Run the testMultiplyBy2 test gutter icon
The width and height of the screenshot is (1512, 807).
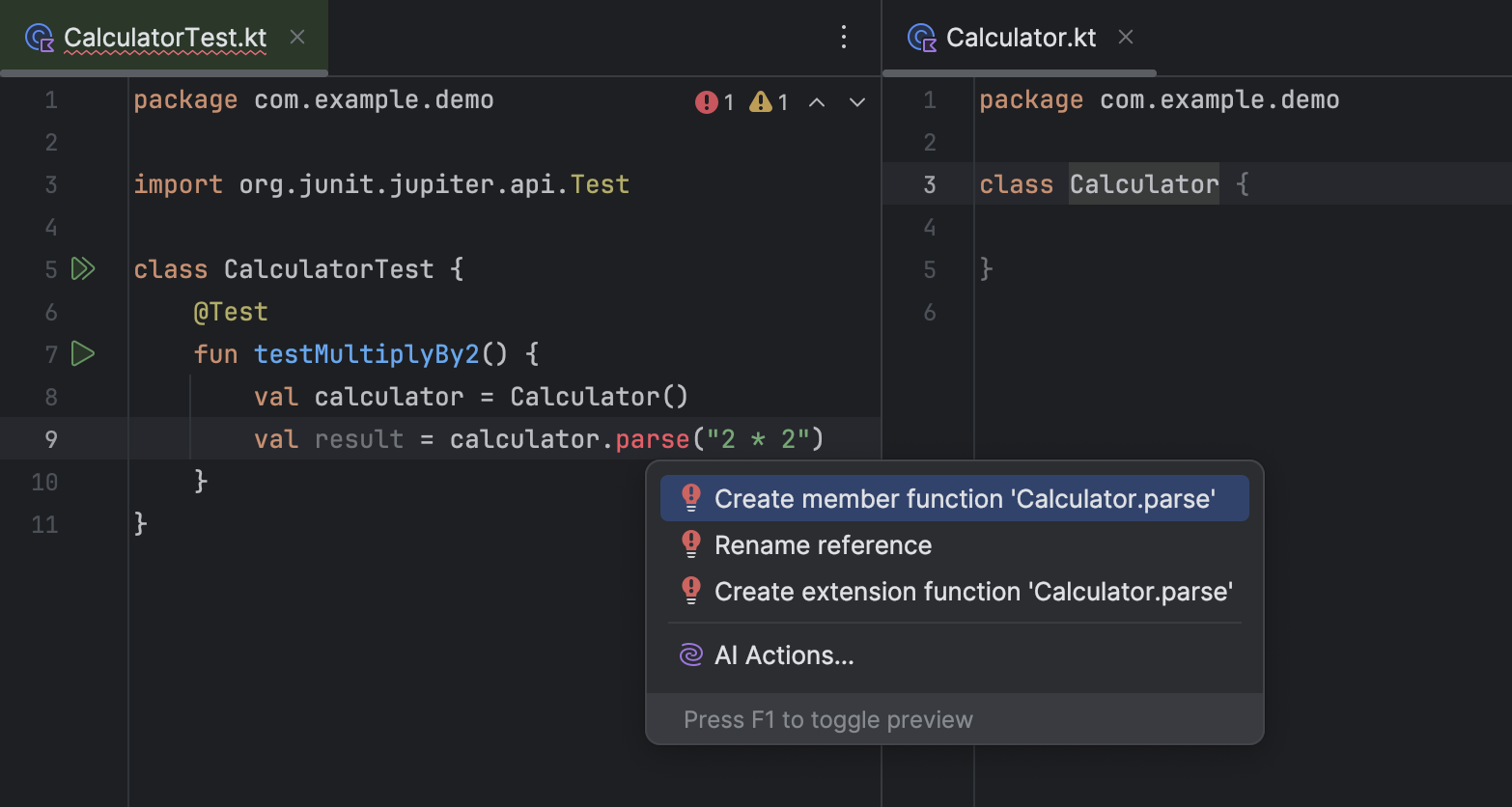coord(83,354)
